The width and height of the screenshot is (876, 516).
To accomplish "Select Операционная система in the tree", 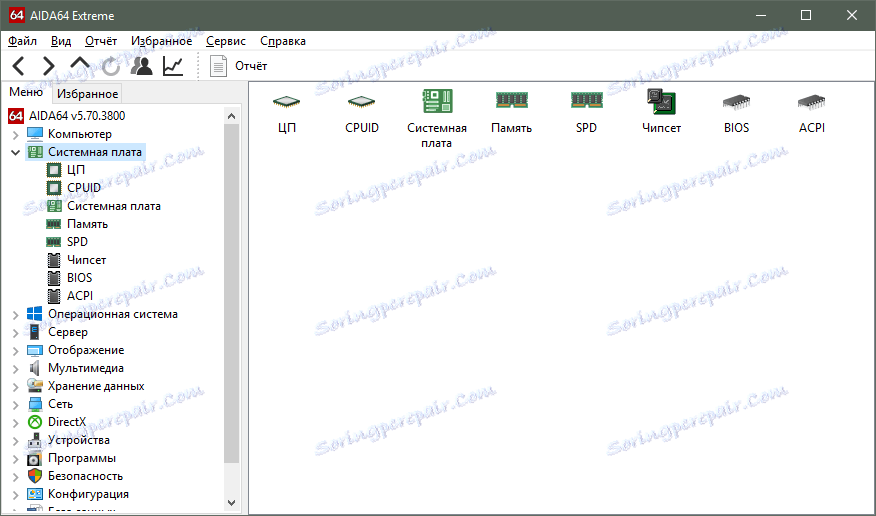I will 113,314.
